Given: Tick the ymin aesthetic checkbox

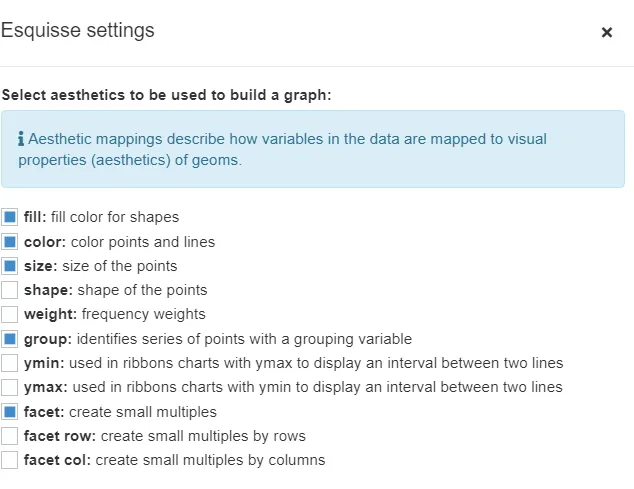Looking at the screenshot, I should (10, 363).
